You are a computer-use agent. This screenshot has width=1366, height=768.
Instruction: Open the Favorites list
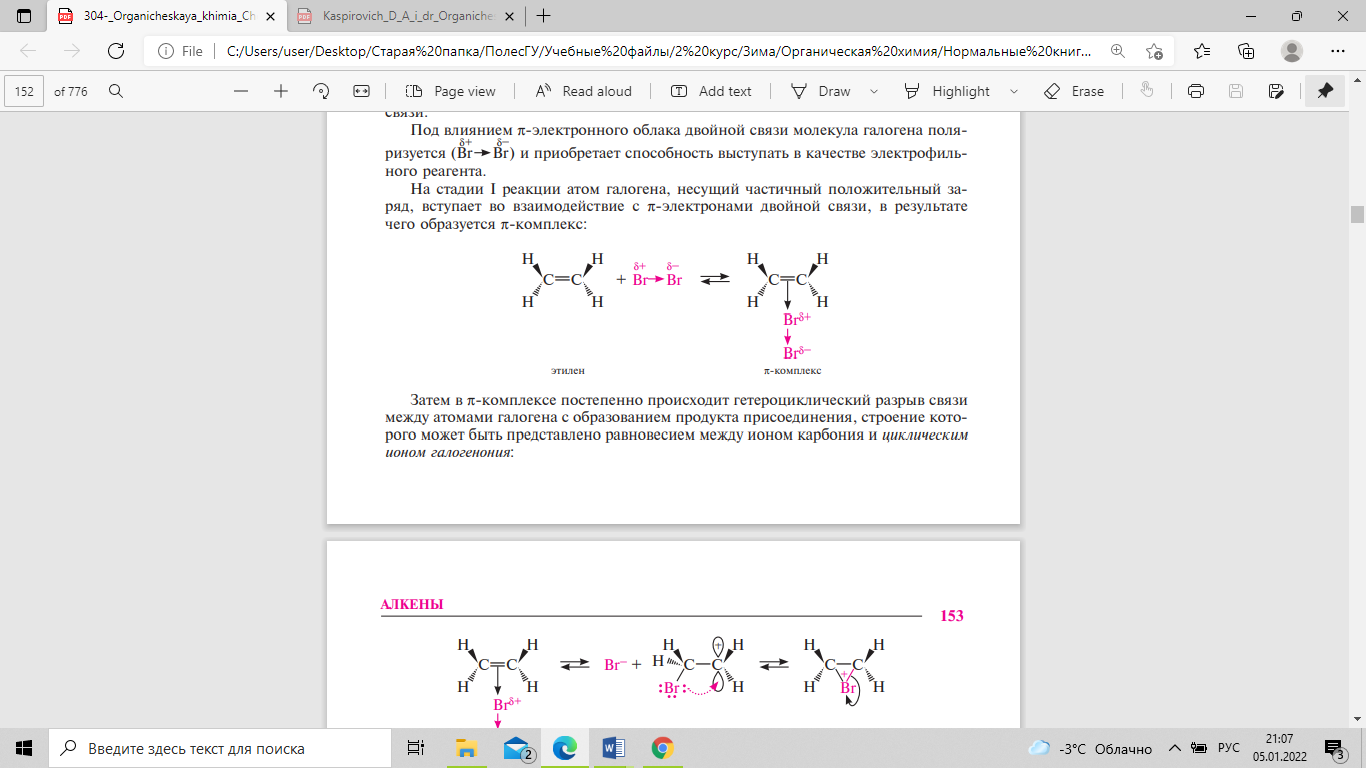point(1202,51)
